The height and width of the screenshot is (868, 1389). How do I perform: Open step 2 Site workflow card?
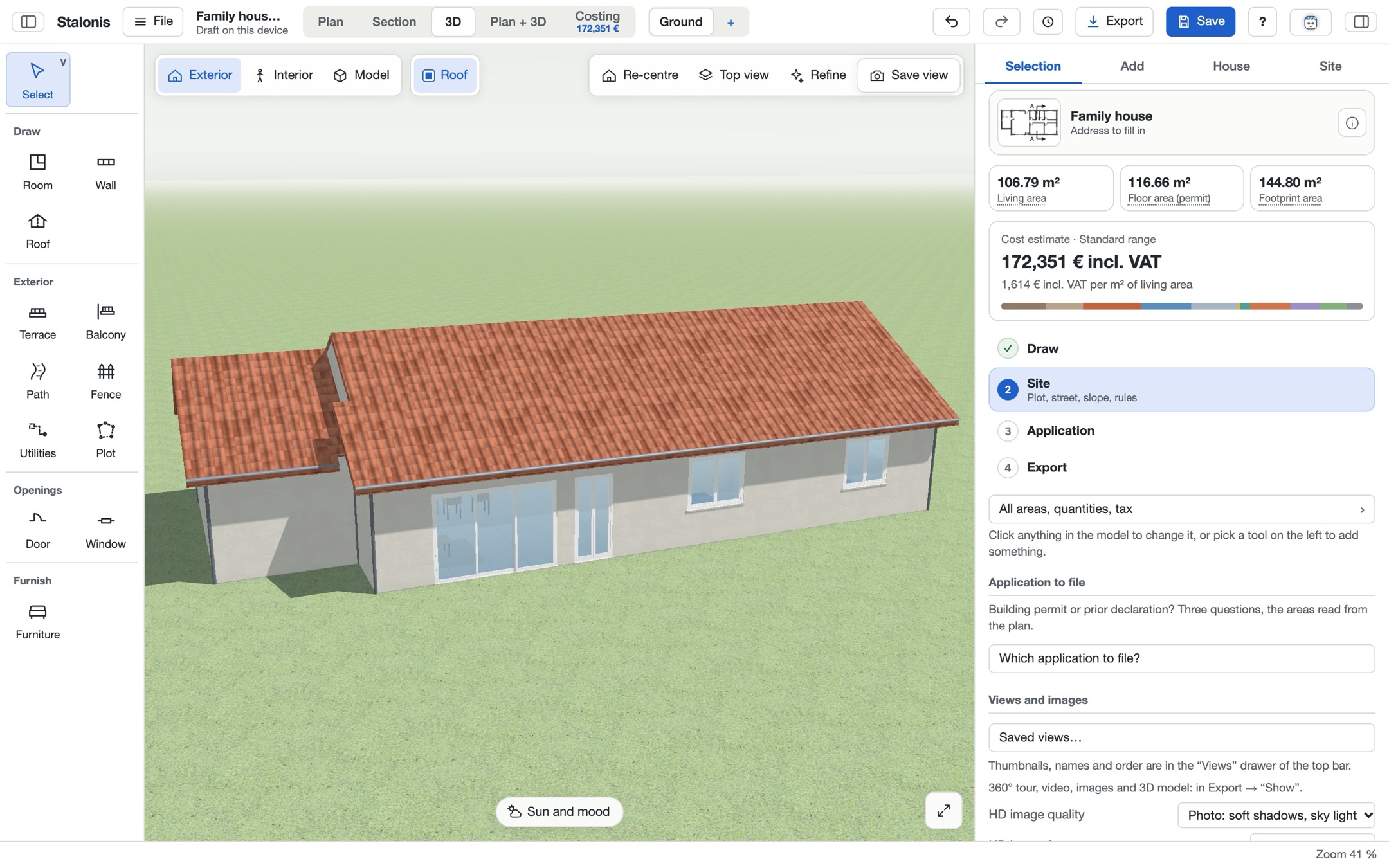click(x=1181, y=390)
